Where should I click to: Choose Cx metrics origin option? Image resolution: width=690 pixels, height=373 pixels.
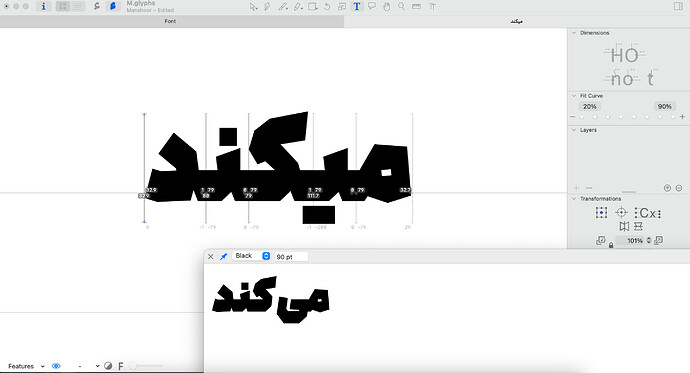click(647, 213)
